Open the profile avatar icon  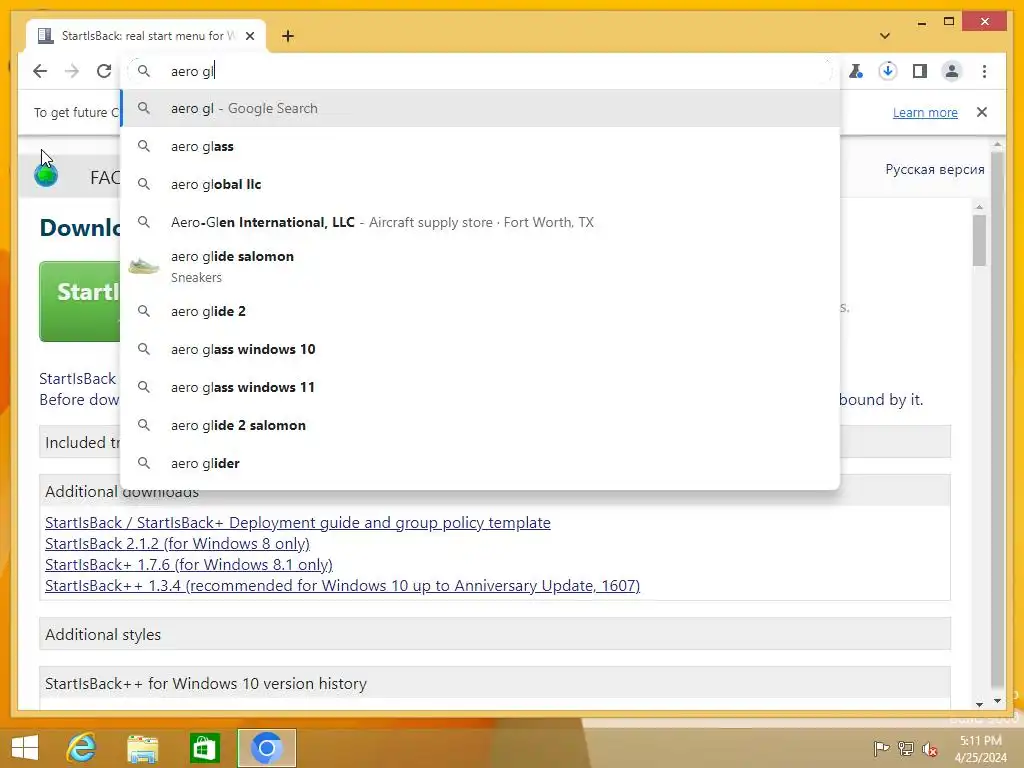pos(952,71)
